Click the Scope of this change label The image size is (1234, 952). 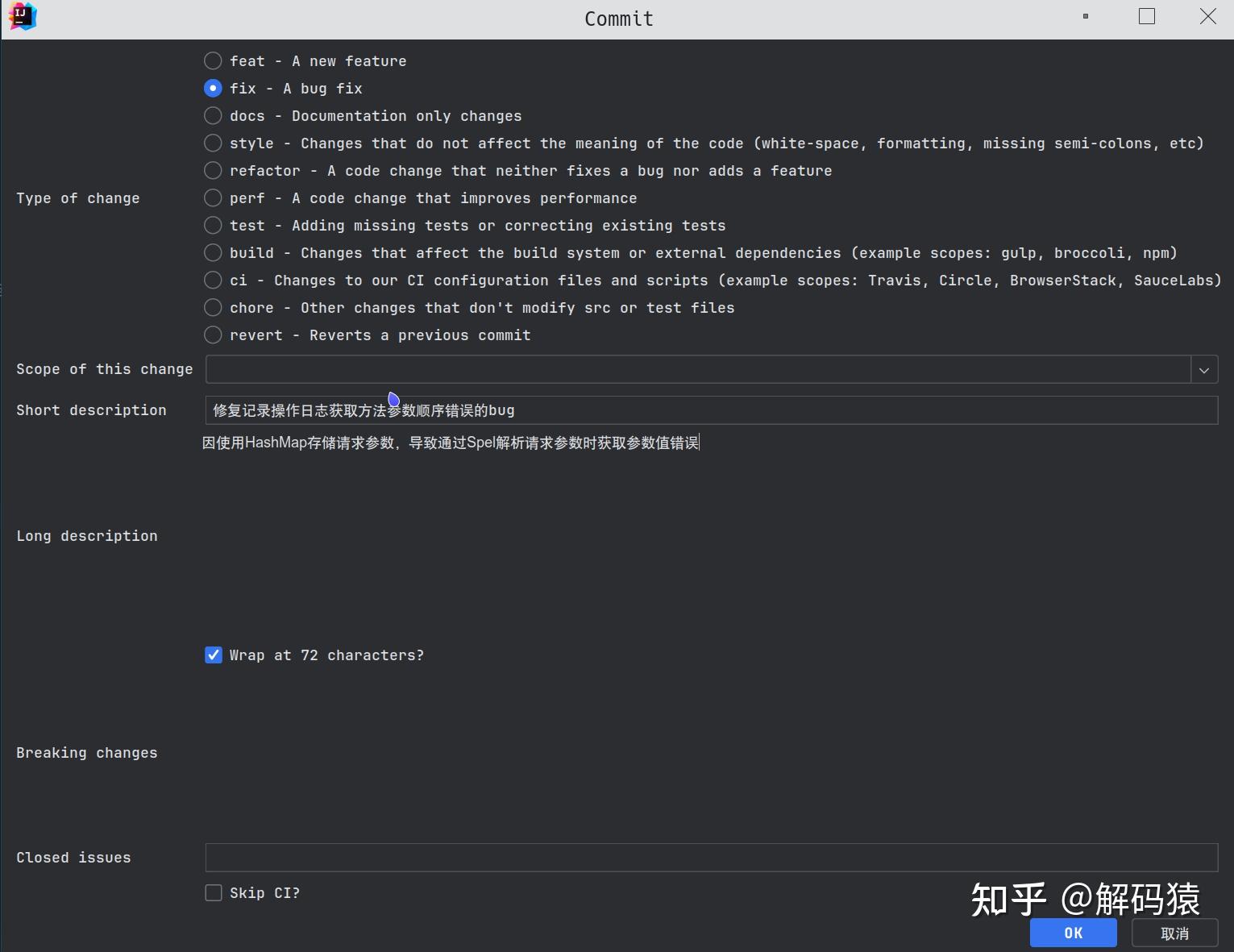click(105, 369)
